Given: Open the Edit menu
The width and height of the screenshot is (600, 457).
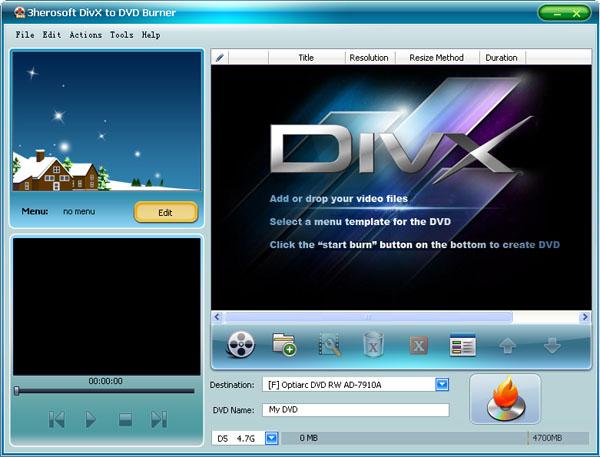Looking at the screenshot, I should pyautogui.click(x=52, y=35).
